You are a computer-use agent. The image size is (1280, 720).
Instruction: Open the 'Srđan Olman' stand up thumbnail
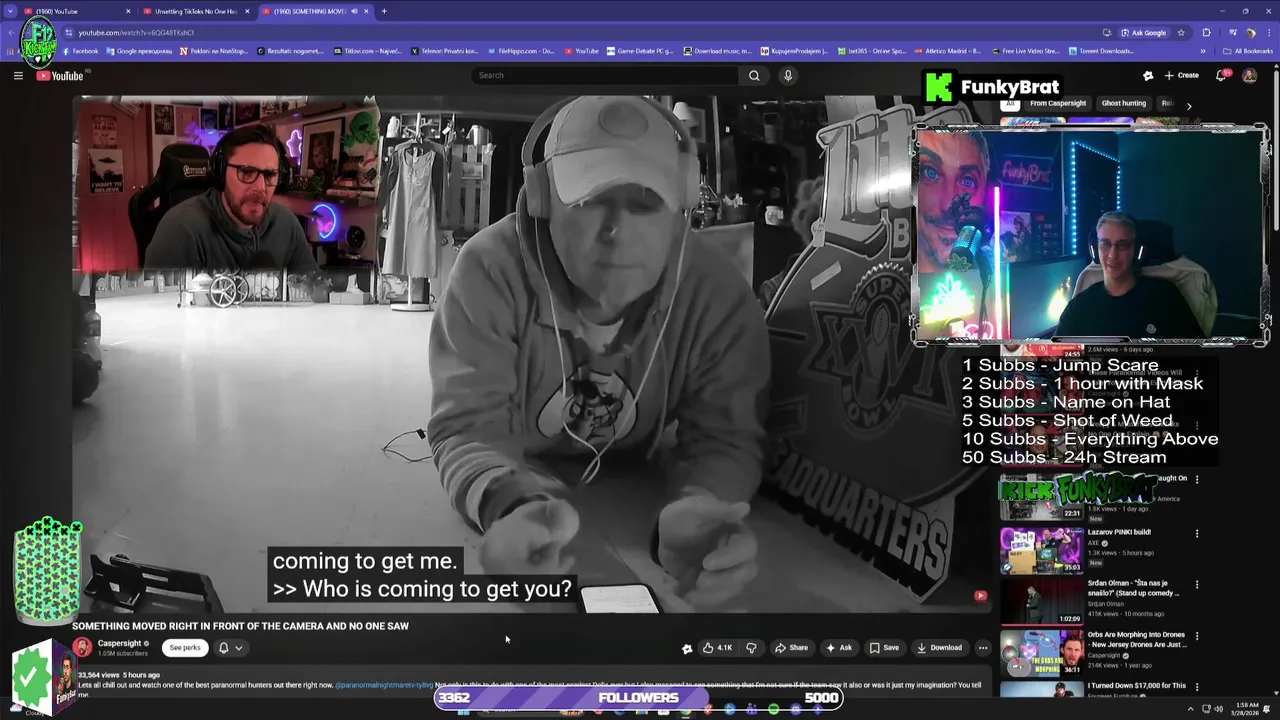tap(1042, 600)
